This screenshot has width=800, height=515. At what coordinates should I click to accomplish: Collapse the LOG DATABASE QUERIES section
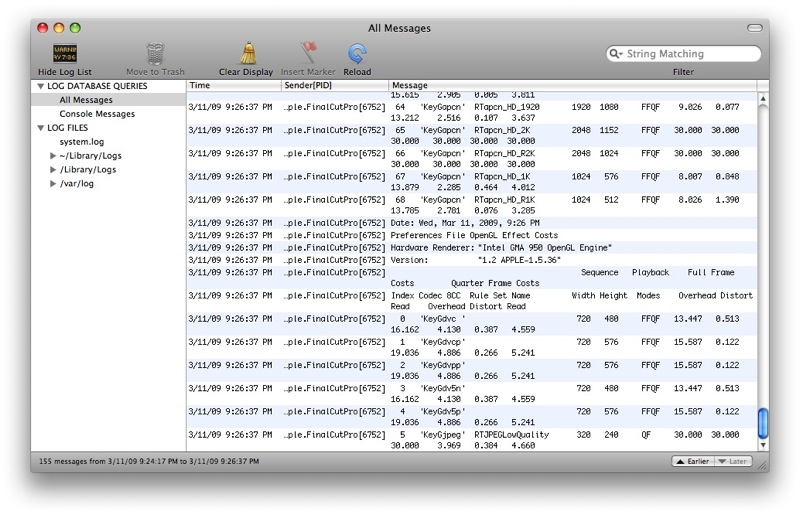(40, 86)
